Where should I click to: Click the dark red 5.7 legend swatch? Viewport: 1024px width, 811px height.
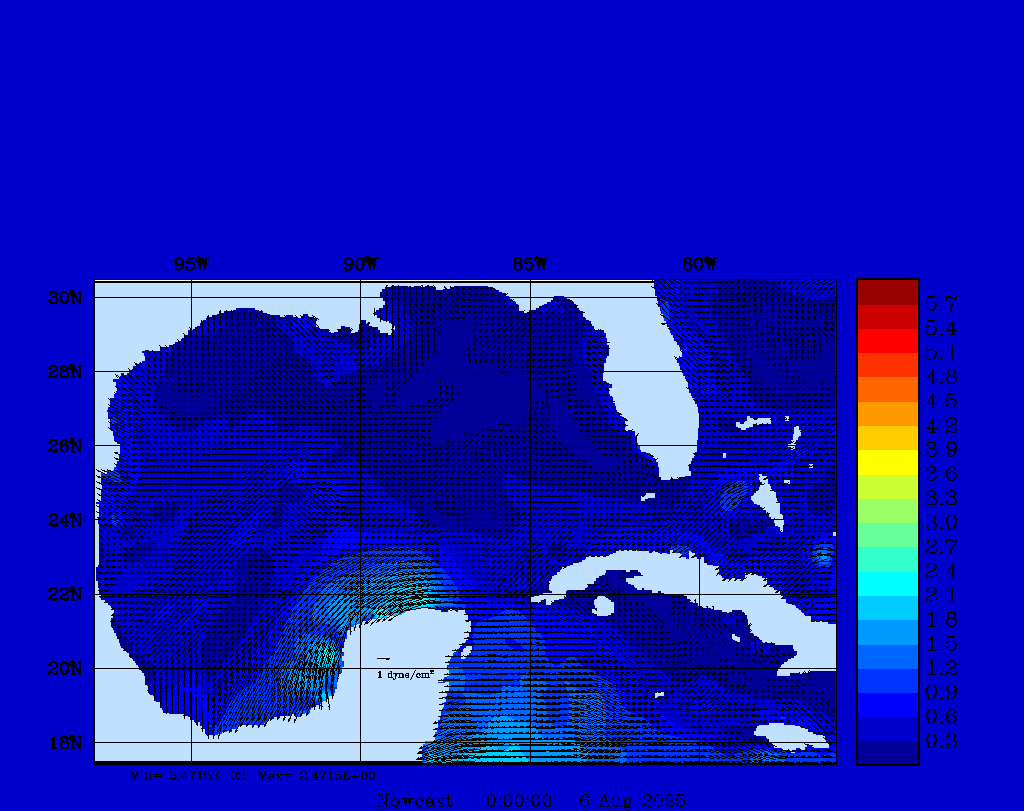(x=887, y=292)
